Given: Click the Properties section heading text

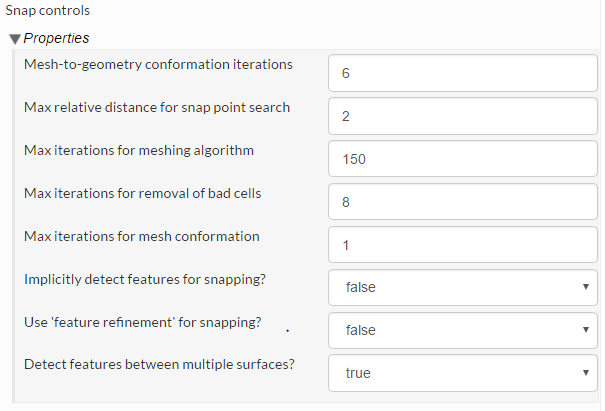Looking at the screenshot, I should tap(56, 38).
